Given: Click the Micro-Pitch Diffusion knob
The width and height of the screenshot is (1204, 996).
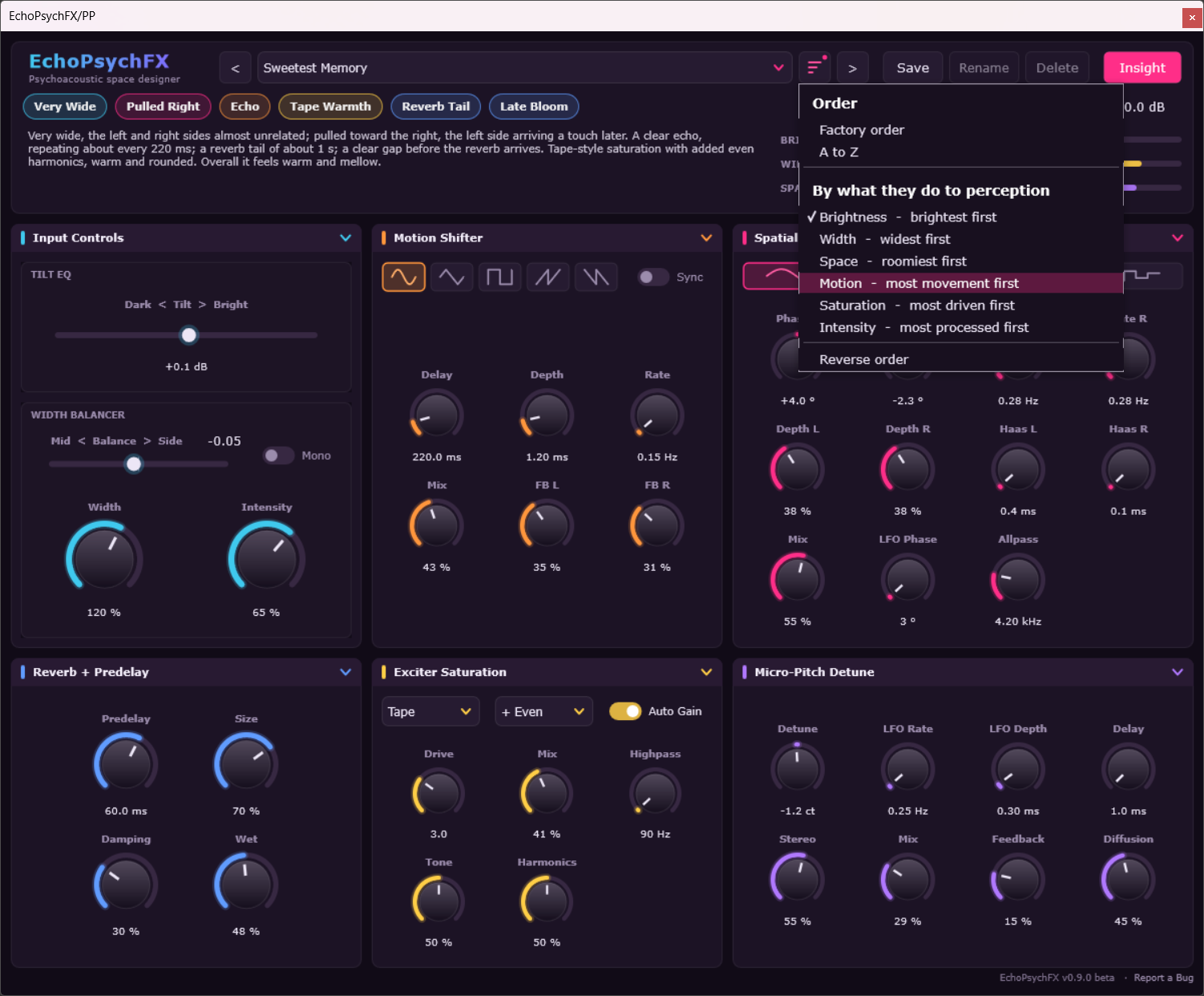Looking at the screenshot, I should tap(1128, 880).
